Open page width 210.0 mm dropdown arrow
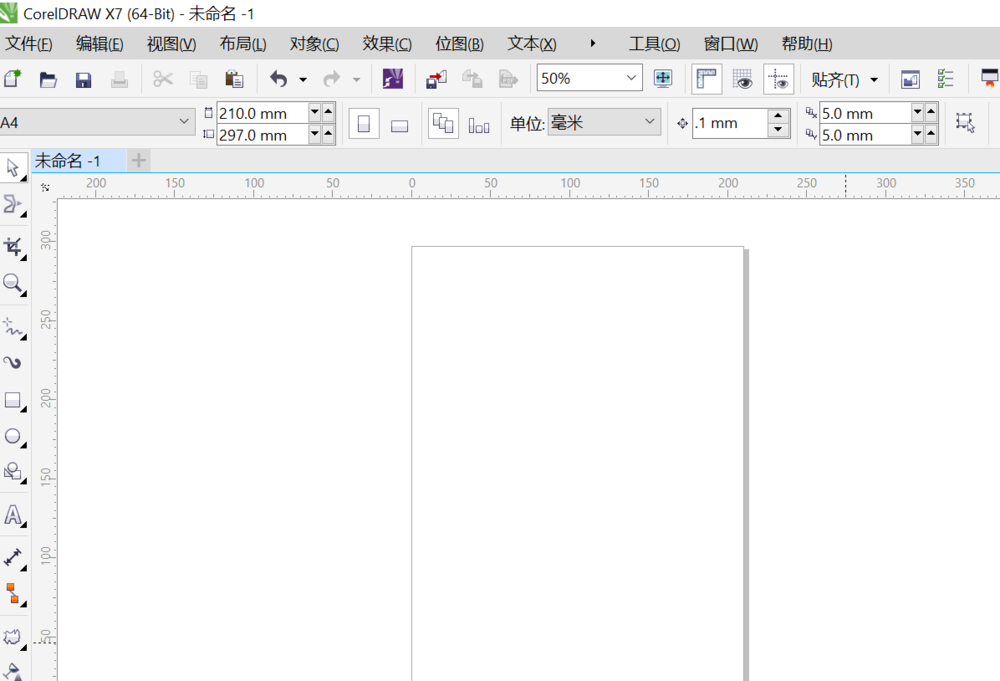 click(314, 112)
